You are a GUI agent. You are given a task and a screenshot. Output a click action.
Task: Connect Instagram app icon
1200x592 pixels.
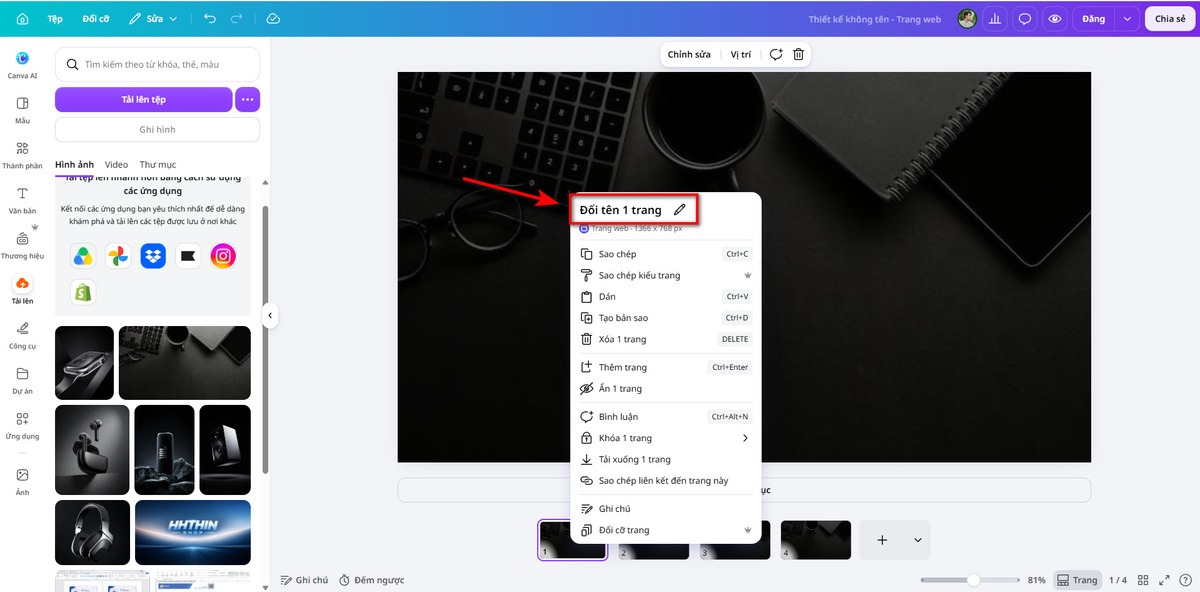[223, 257]
